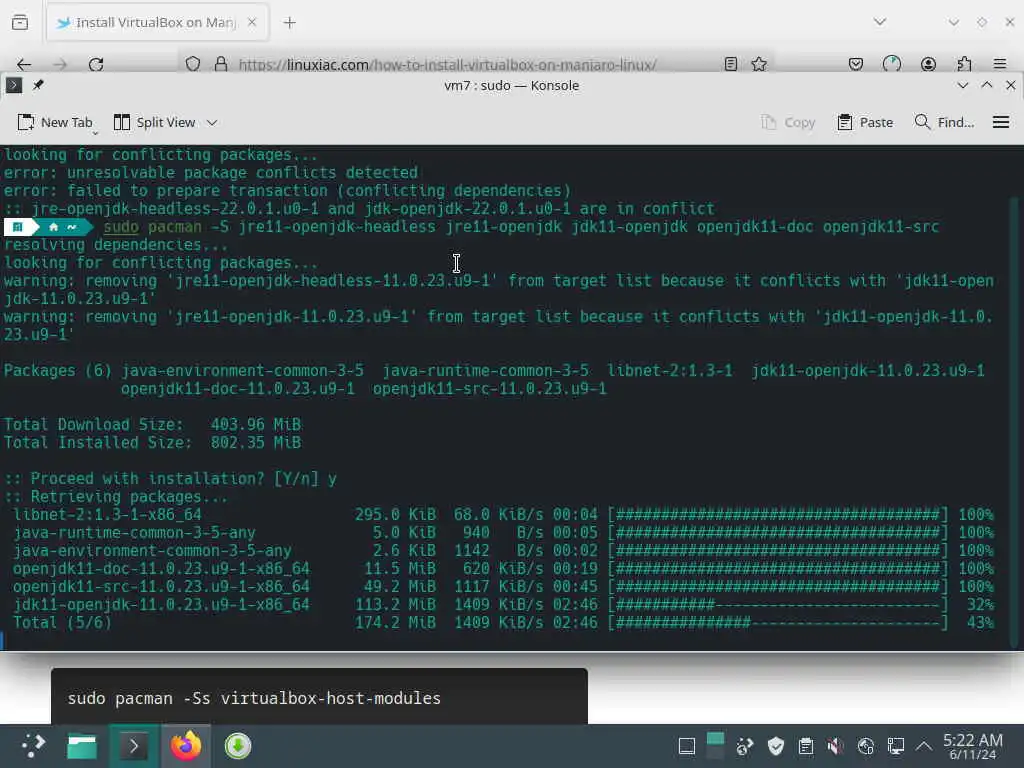Click the show desktop tray icon

pos(686,746)
